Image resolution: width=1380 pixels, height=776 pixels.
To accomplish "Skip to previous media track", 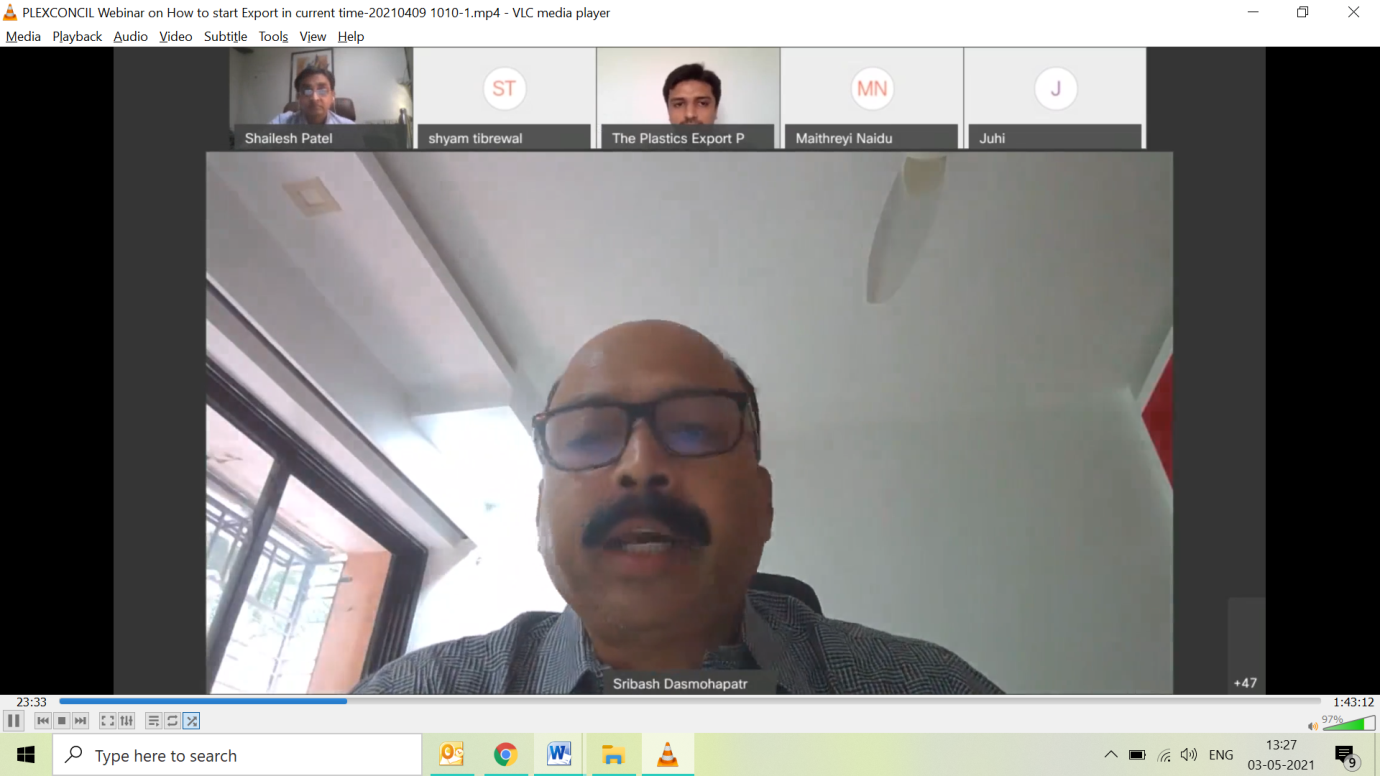I will (43, 721).
